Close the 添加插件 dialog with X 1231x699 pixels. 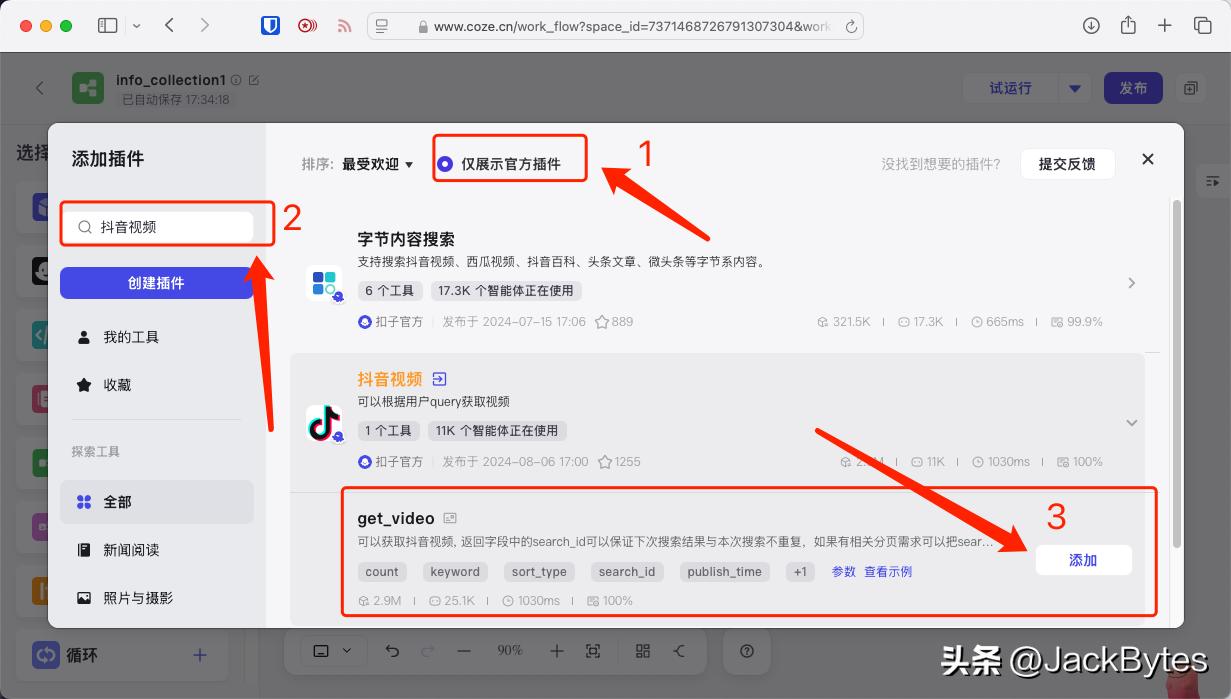(1148, 159)
